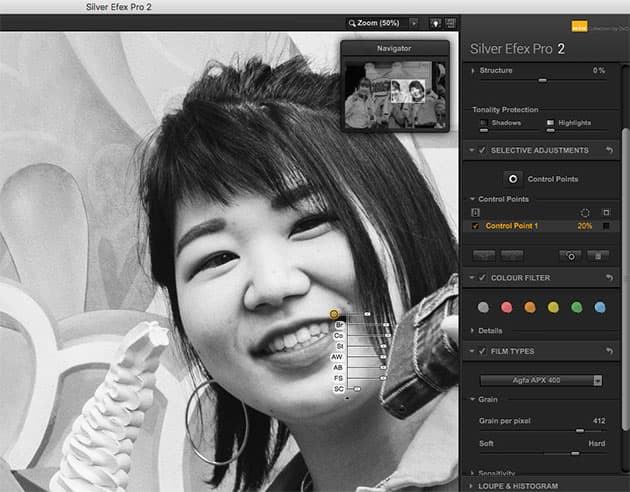
Task: Open the Agfa APX 400 film type dropdown
Action: tap(541, 380)
